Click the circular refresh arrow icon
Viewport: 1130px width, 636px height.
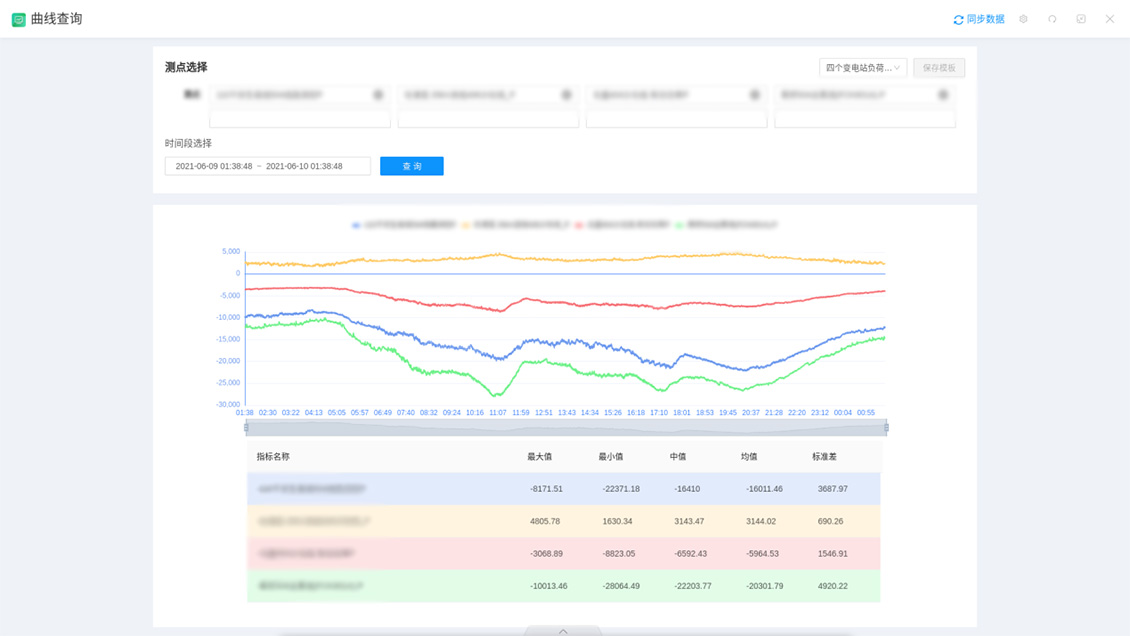tap(1052, 19)
